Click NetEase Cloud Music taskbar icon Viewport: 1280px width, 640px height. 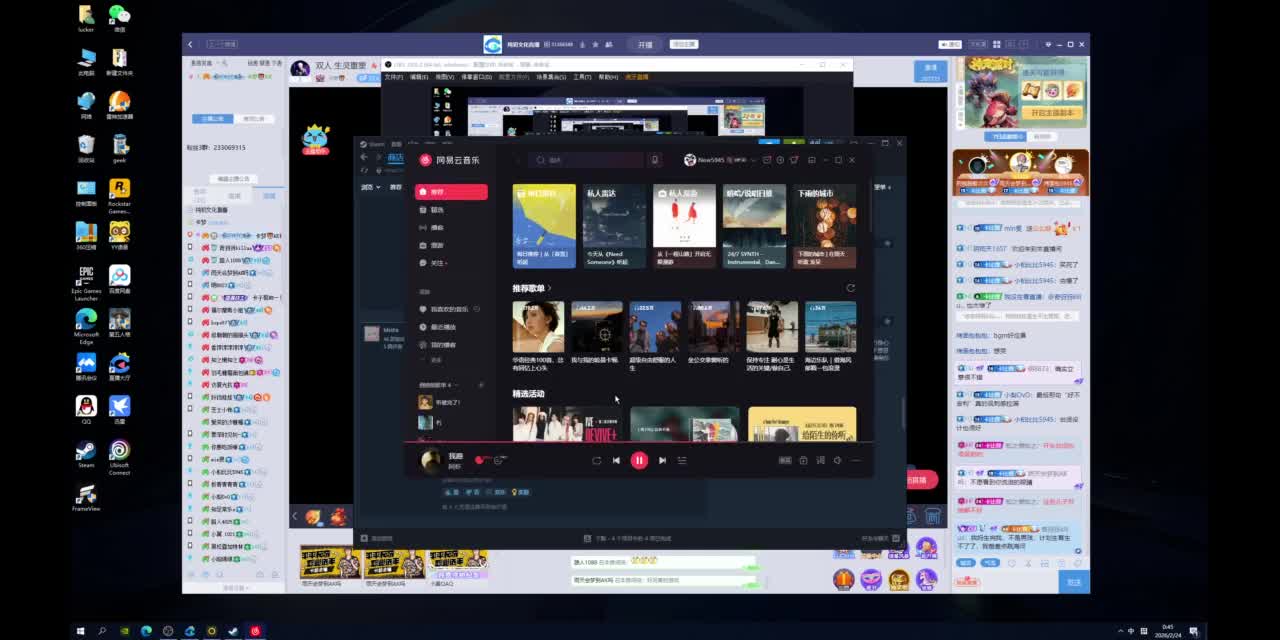click(x=255, y=631)
